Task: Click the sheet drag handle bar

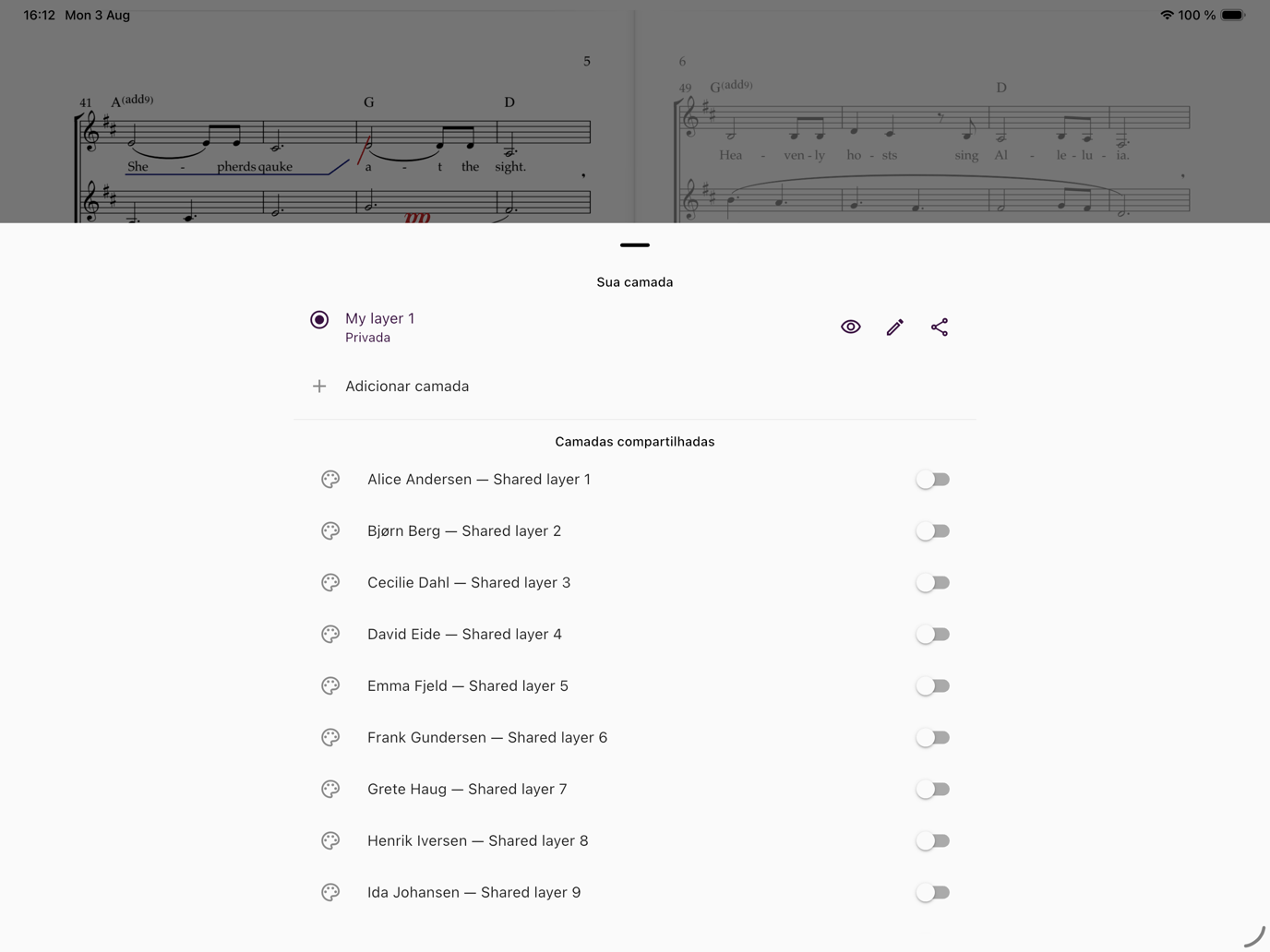Action: tap(635, 245)
